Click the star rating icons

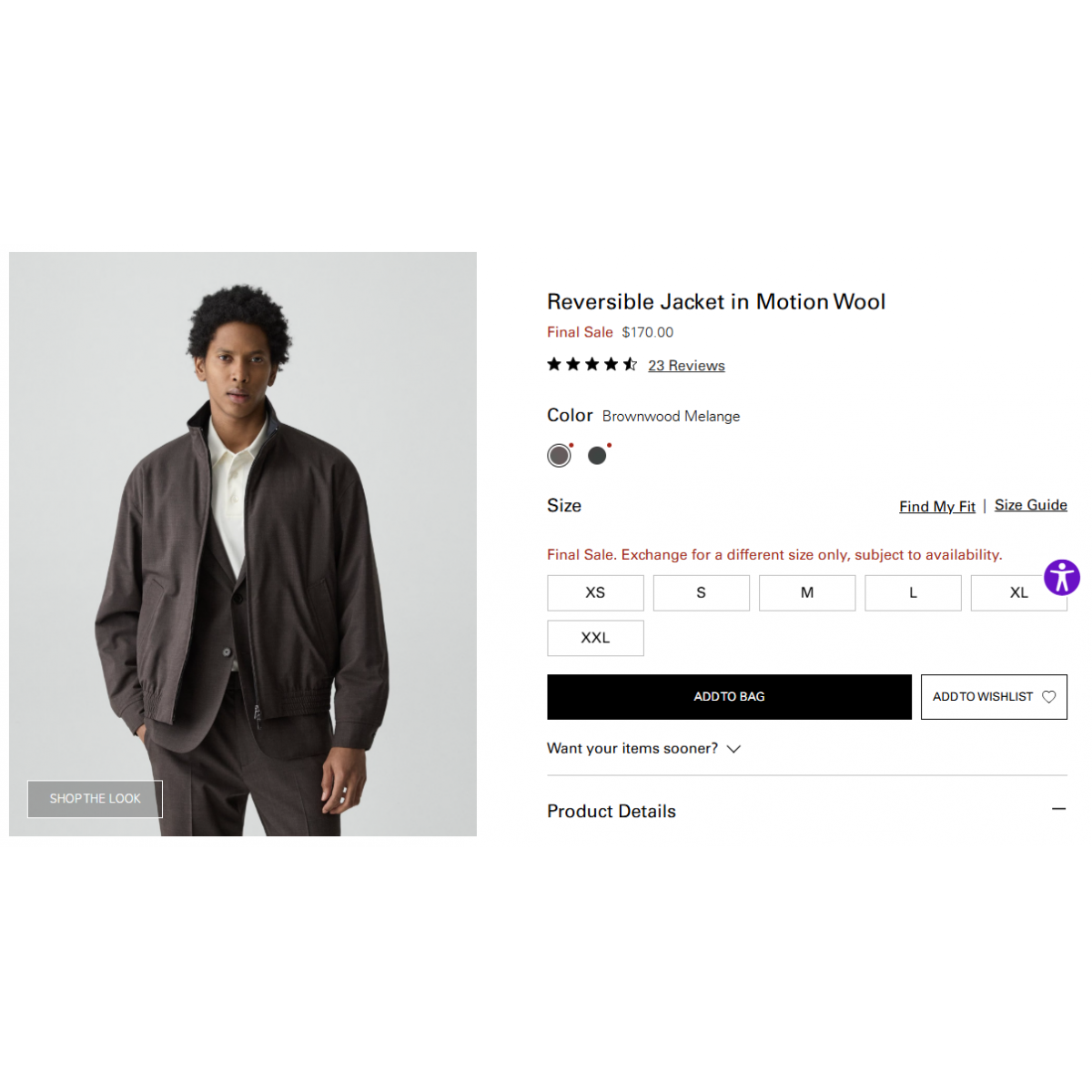[591, 365]
